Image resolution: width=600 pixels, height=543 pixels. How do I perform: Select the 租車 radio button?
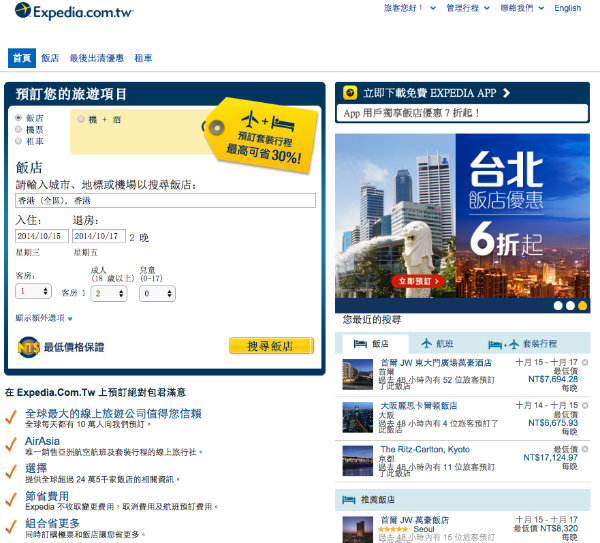pos(18,141)
